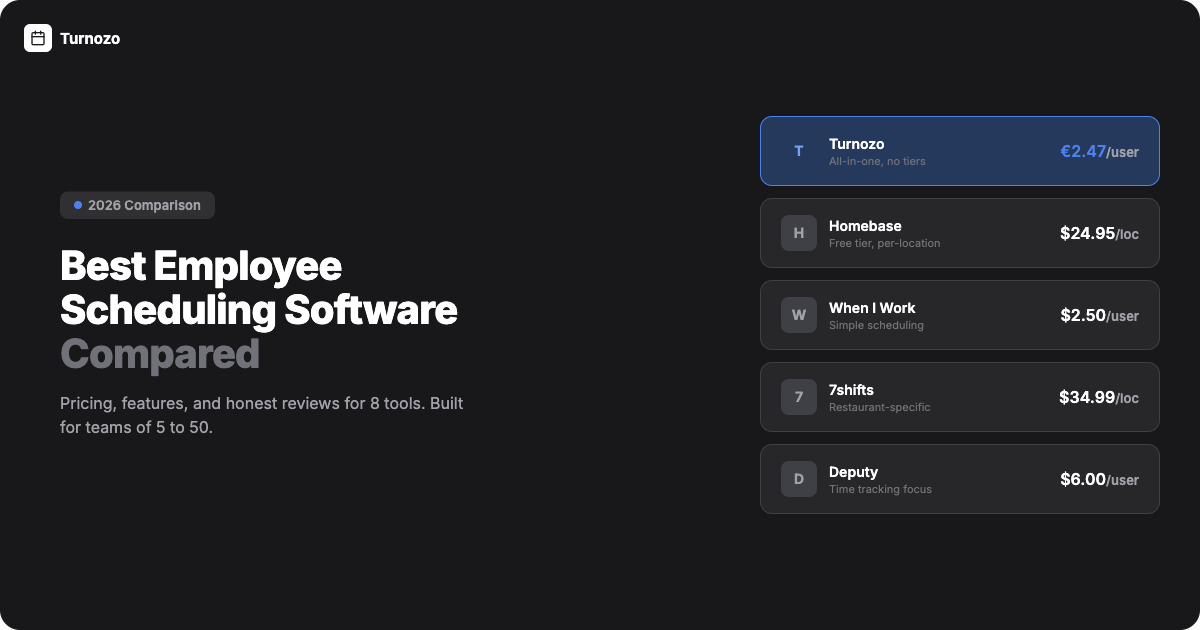Click the Deputy $6.00/user price
1200x630 pixels.
tap(1099, 480)
